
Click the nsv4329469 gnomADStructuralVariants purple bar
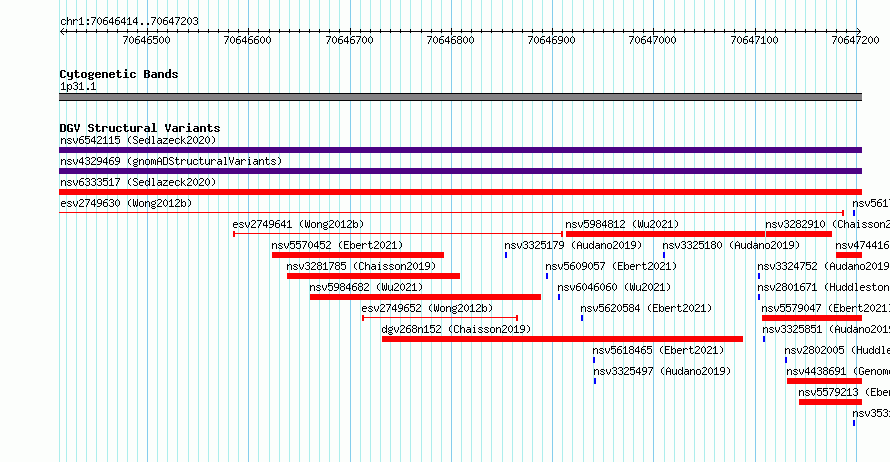(x=460, y=171)
